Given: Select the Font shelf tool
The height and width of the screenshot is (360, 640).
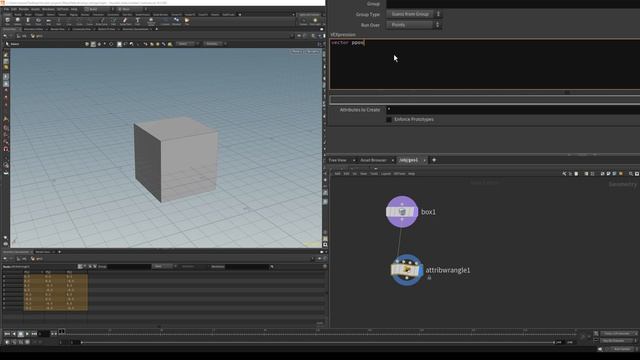Looking at the screenshot, I should tap(138, 21).
